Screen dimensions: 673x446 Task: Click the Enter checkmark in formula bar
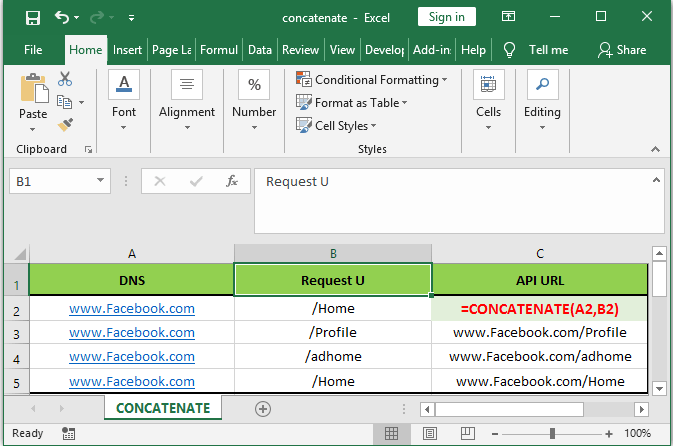196,181
